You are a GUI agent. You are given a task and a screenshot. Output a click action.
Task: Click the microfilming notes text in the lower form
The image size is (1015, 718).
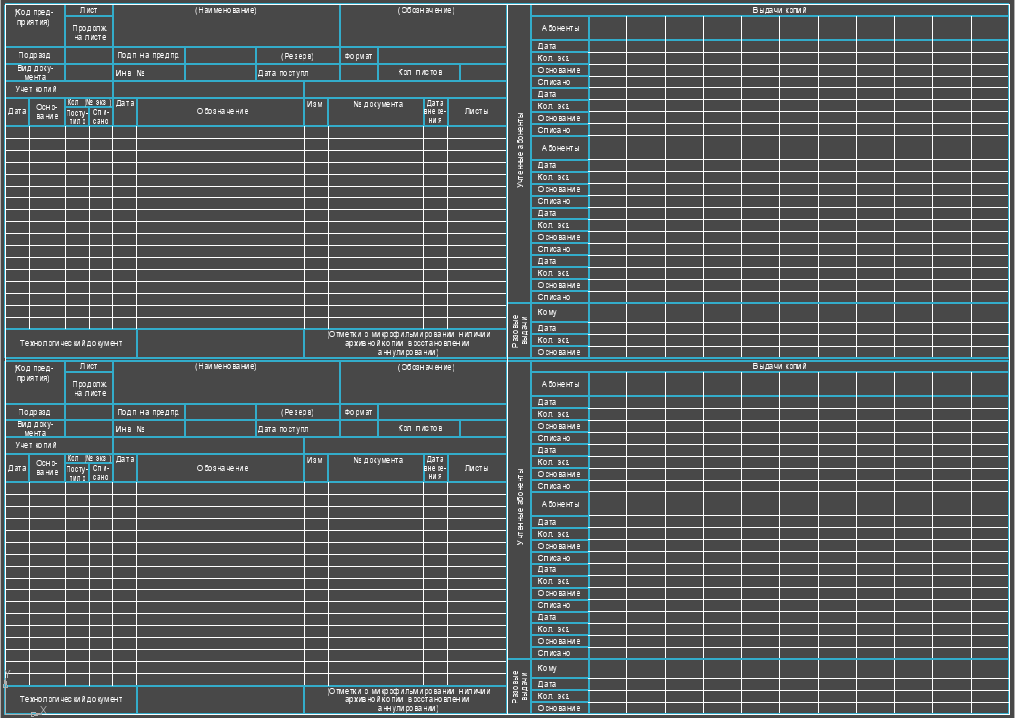[409, 699]
